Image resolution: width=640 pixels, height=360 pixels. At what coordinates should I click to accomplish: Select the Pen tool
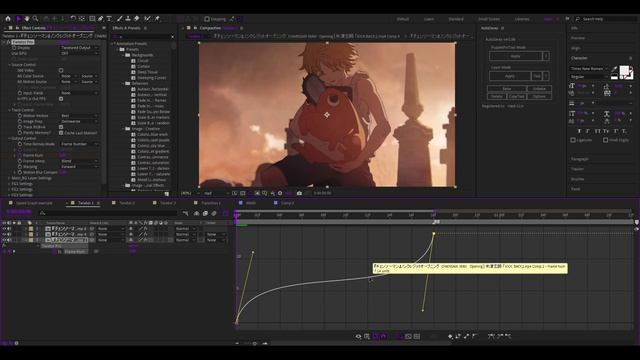100,18
